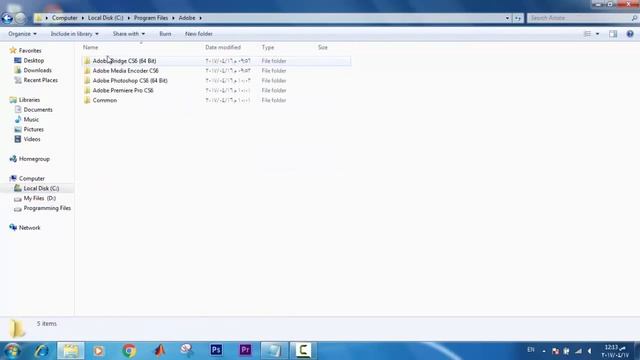Click Adobe in the address bar
The width and height of the screenshot is (640, 360).
pos(187,18)
